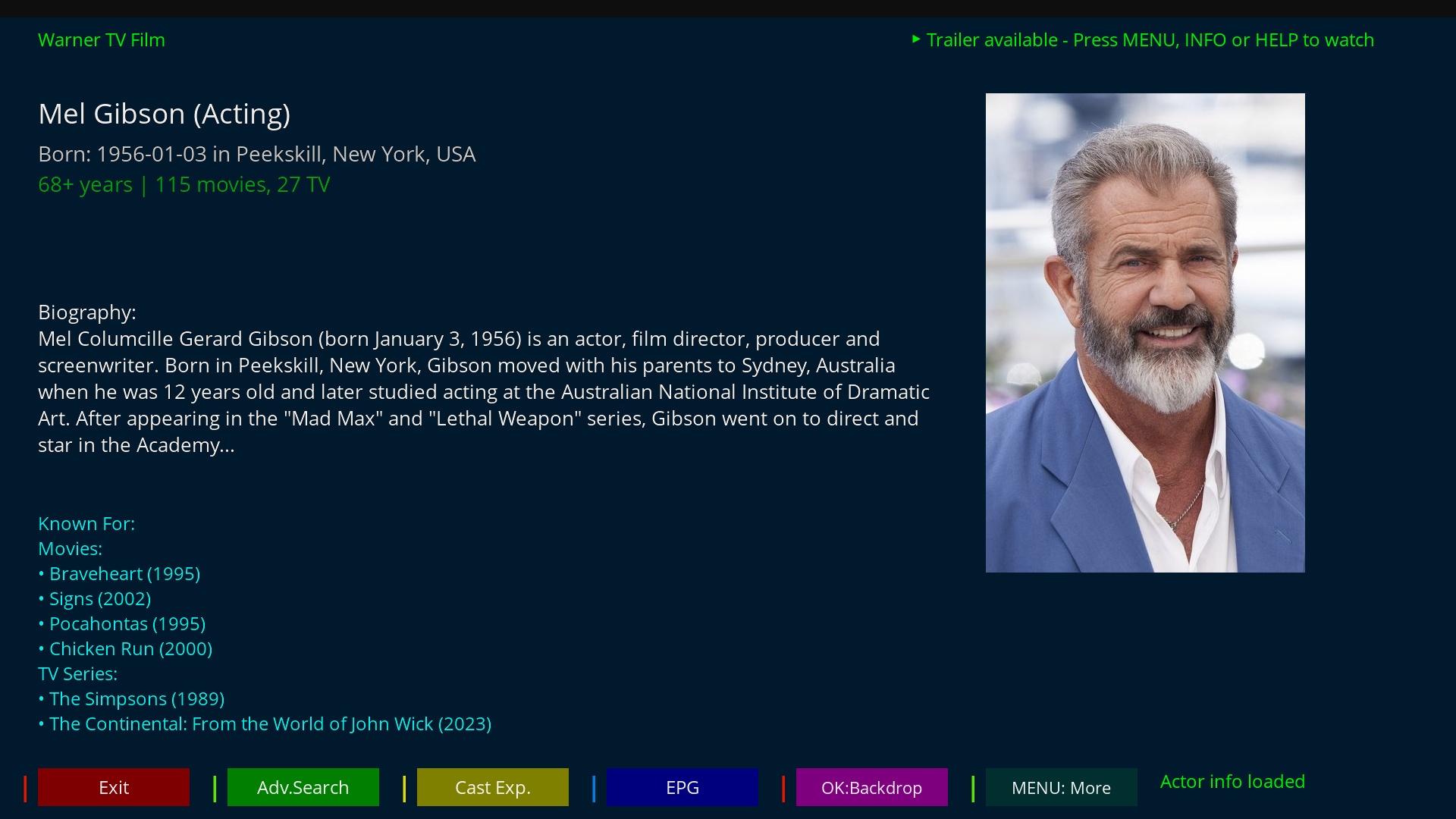Screen dimensions: 1456x819
Task: Click the 'Warner TV Film' channel label
Action: 102,40
